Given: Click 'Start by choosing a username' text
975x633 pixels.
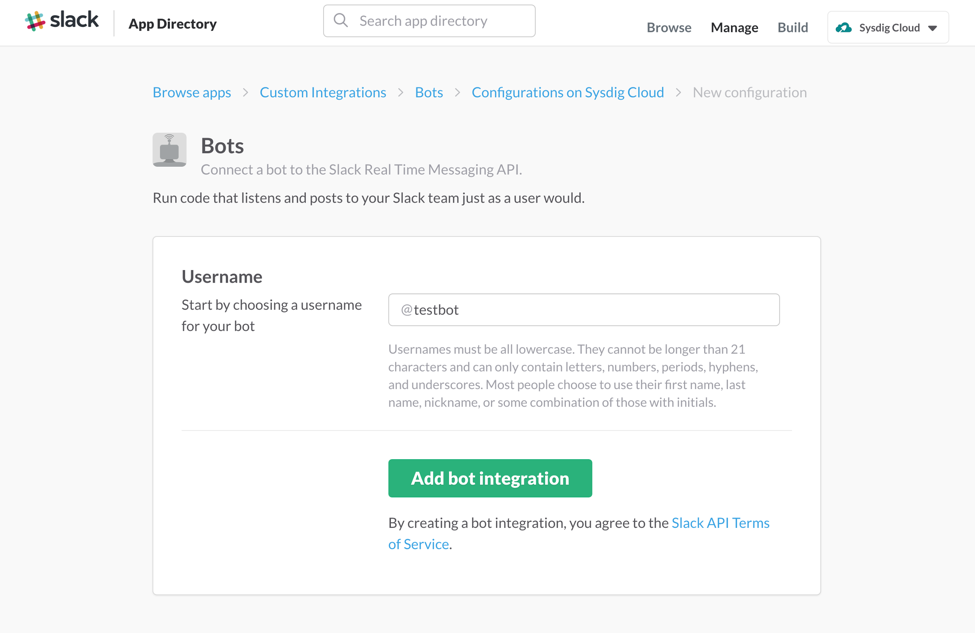Looking at the screenshot, I should coord(271,315).
